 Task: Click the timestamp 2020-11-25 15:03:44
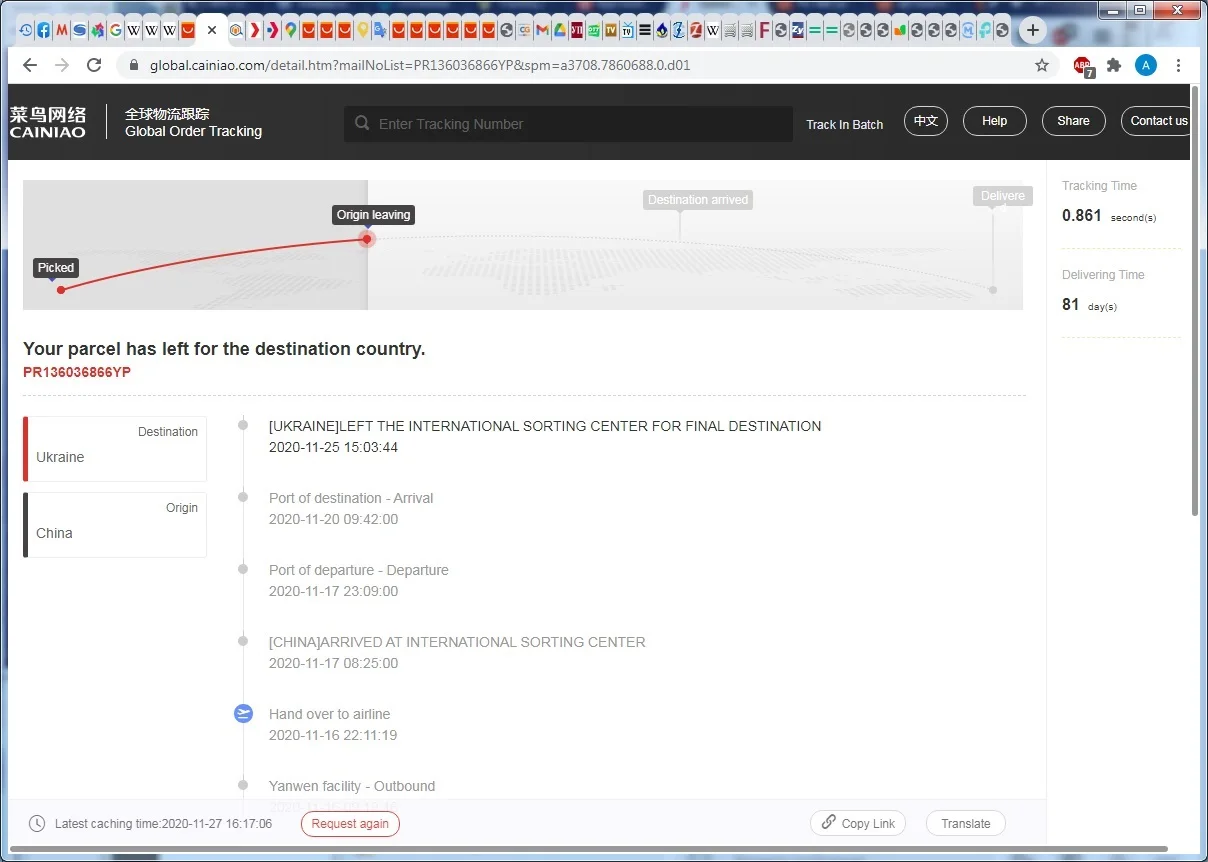coord(333,447)
